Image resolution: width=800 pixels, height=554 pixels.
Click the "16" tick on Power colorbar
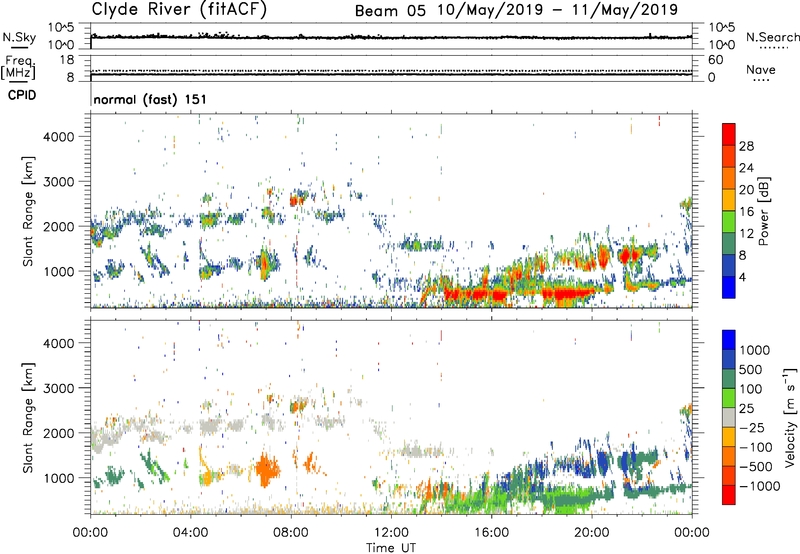click(x=746, y=212)
